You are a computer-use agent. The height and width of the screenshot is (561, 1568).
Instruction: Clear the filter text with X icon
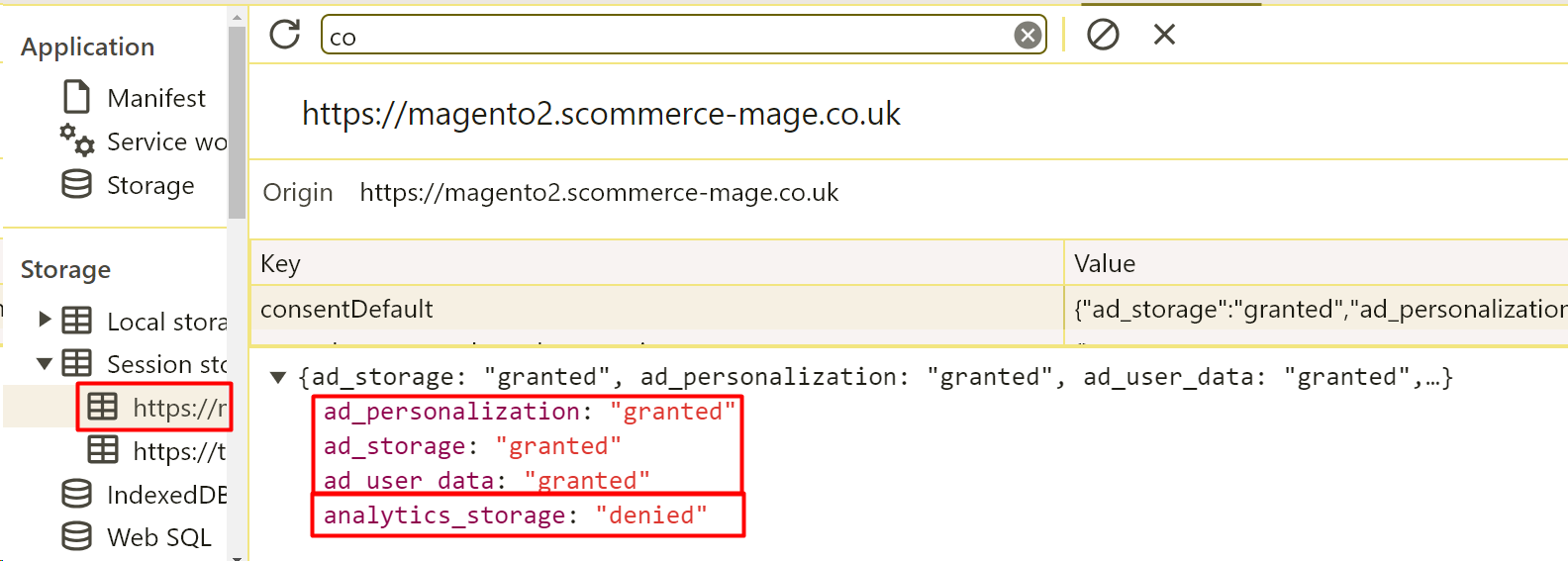(x=1028, y=36)
